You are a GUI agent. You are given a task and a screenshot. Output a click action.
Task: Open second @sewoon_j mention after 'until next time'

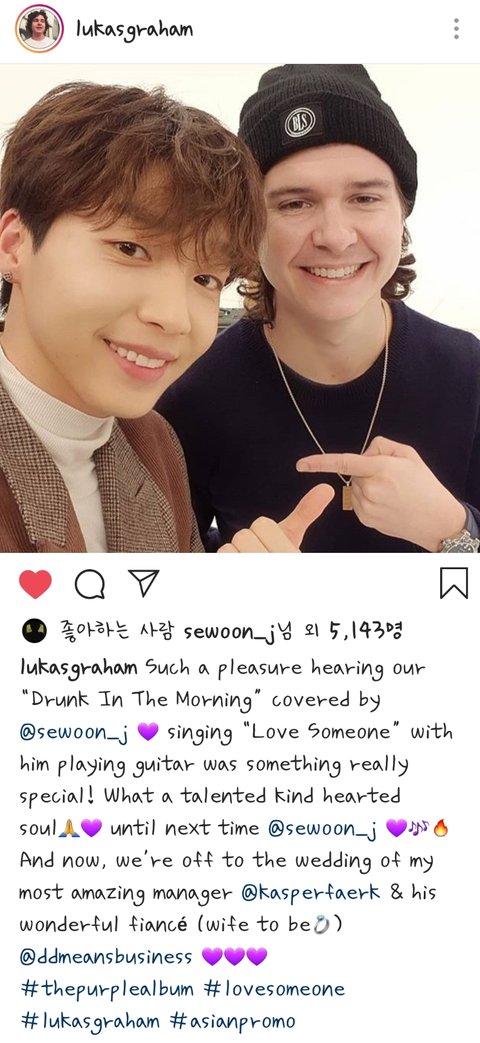324,828
